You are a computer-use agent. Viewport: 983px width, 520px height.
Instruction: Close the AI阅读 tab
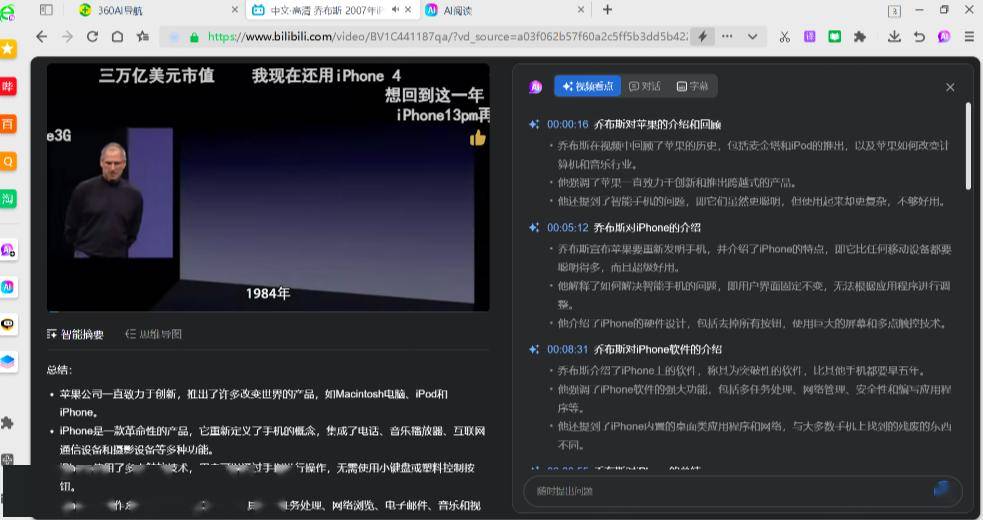581,9
